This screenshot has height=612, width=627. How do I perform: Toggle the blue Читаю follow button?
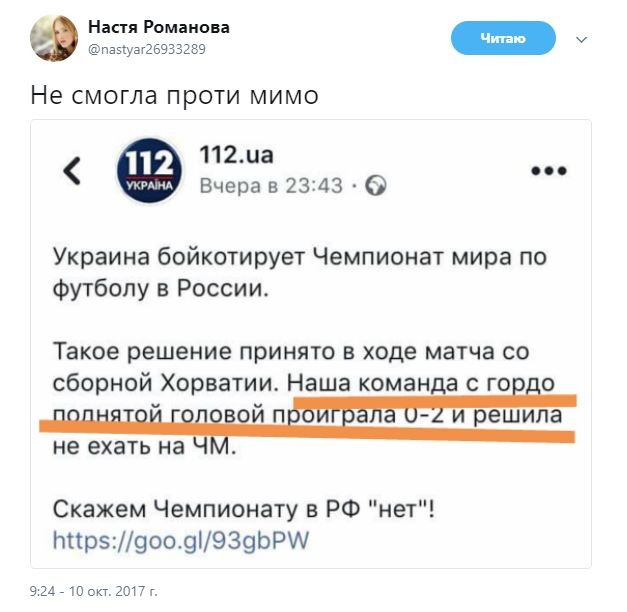[x=502, y=39]
